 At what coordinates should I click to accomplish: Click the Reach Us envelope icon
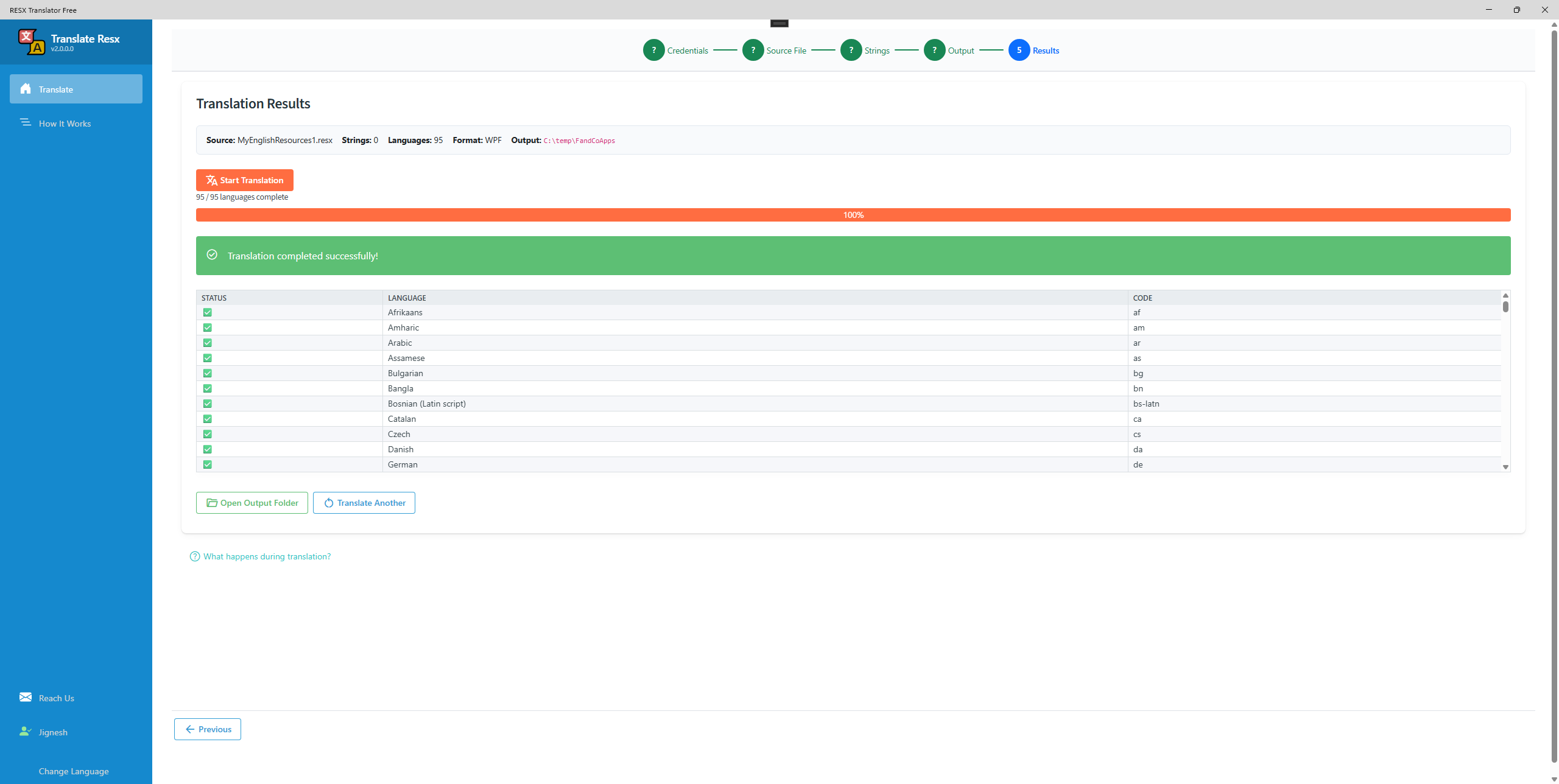[26, 698]
